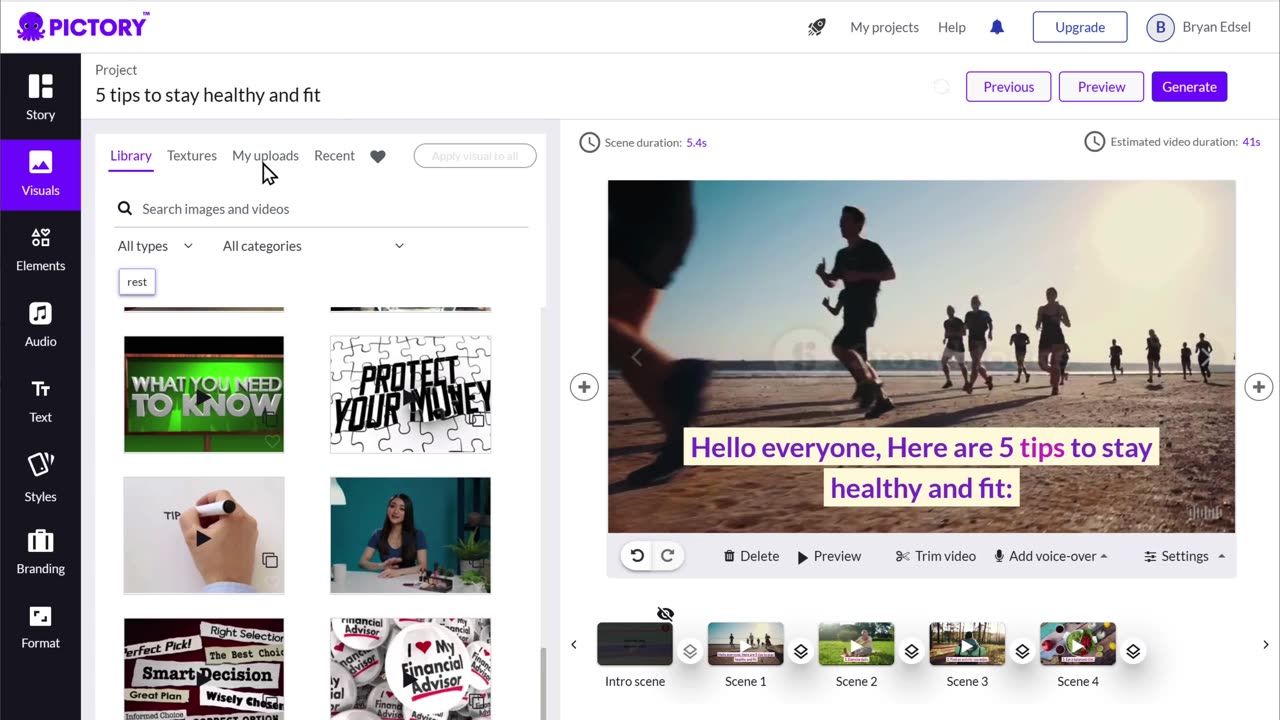Select the woman at desk clip
Screen dimensions: 1280x720
click(x=410, y=535)
